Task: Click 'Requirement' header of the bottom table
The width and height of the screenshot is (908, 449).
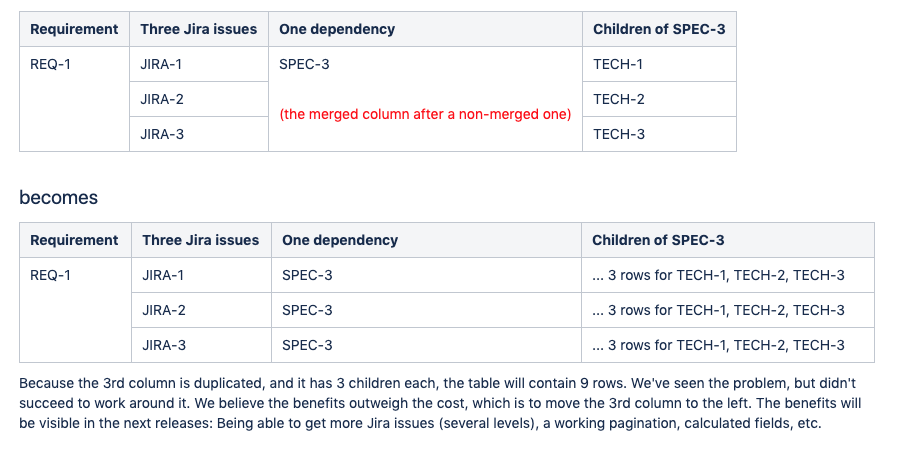Action: 74,240
